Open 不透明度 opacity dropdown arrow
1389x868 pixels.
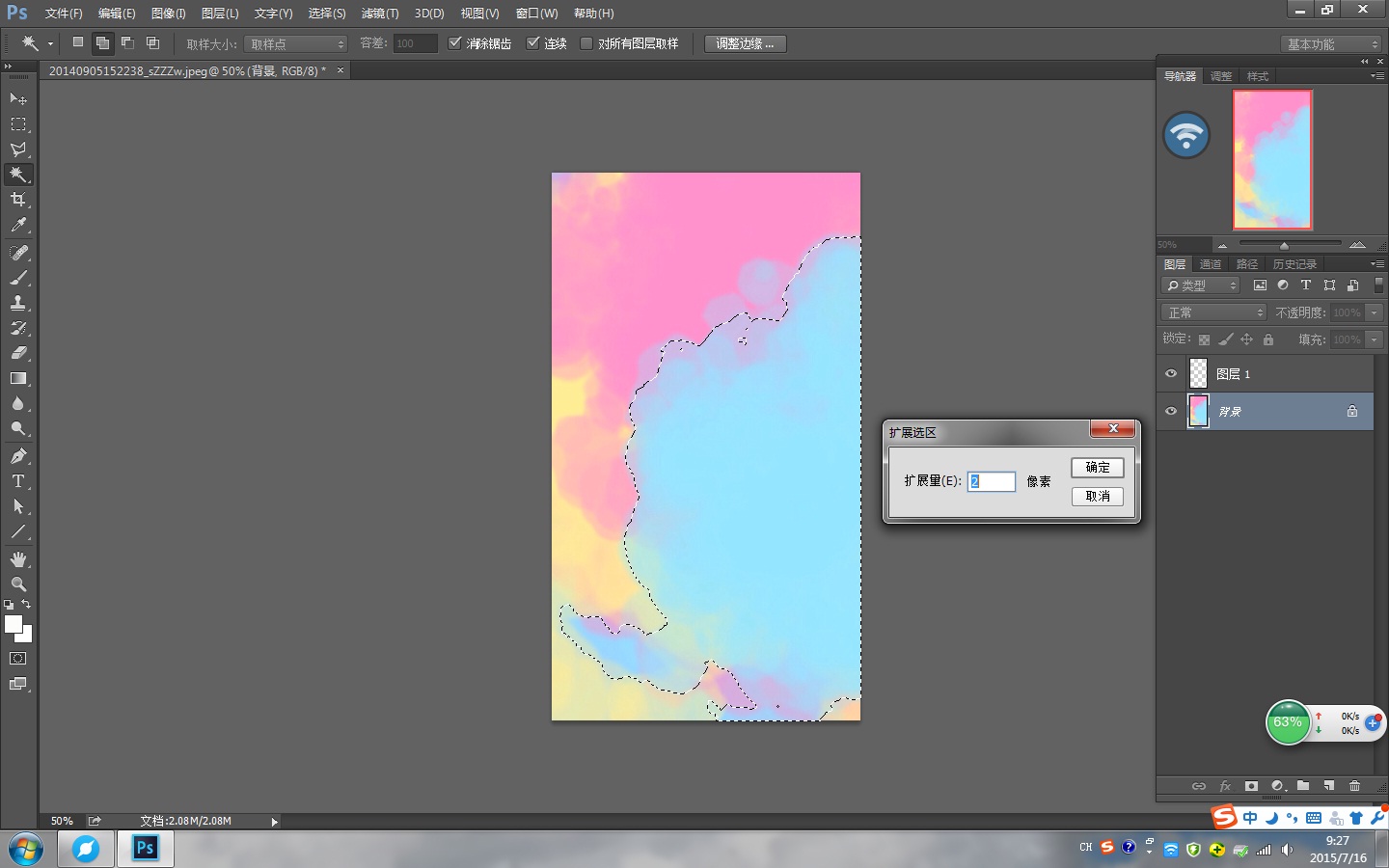(x=1375, y=312)
